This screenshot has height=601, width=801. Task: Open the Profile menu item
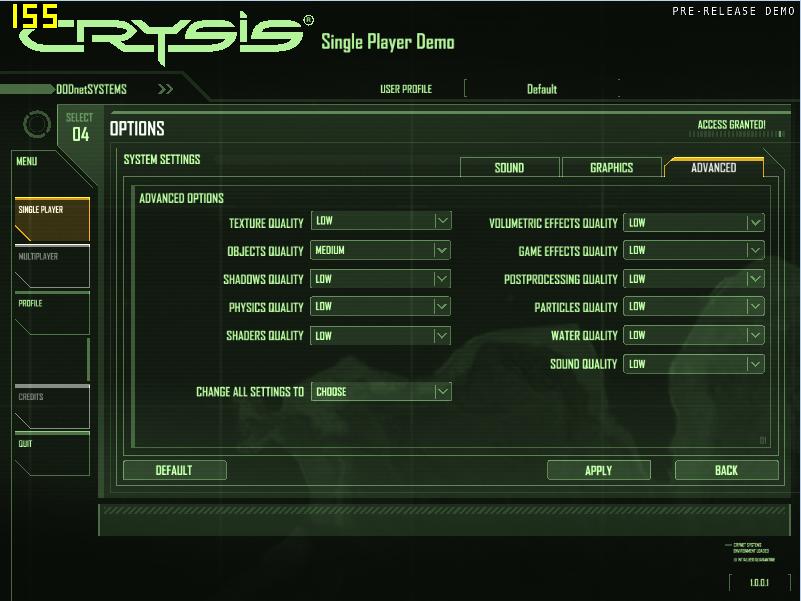pos(52,313)
